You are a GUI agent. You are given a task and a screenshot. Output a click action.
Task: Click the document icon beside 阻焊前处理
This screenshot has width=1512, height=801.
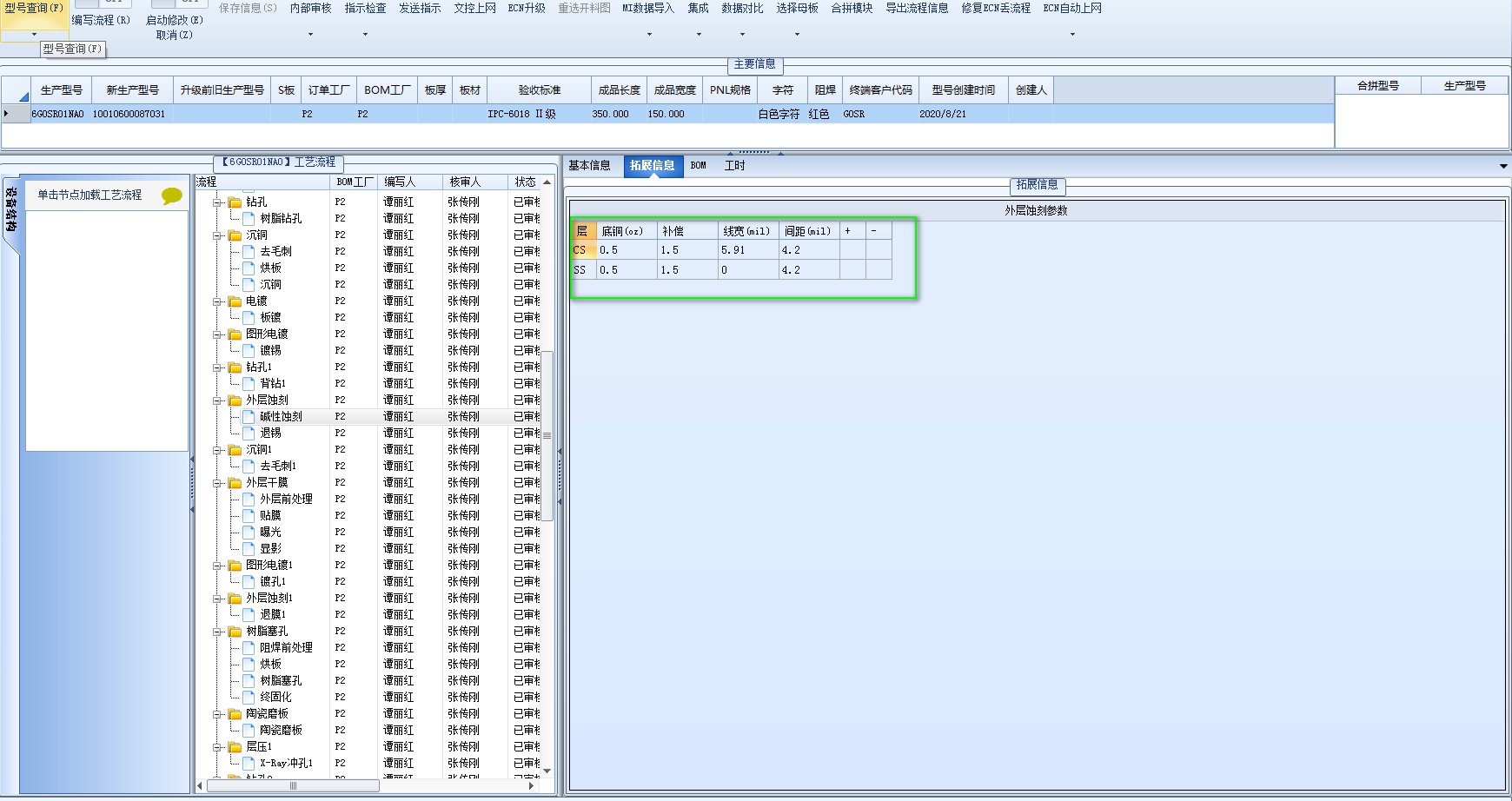pos(249,648)
